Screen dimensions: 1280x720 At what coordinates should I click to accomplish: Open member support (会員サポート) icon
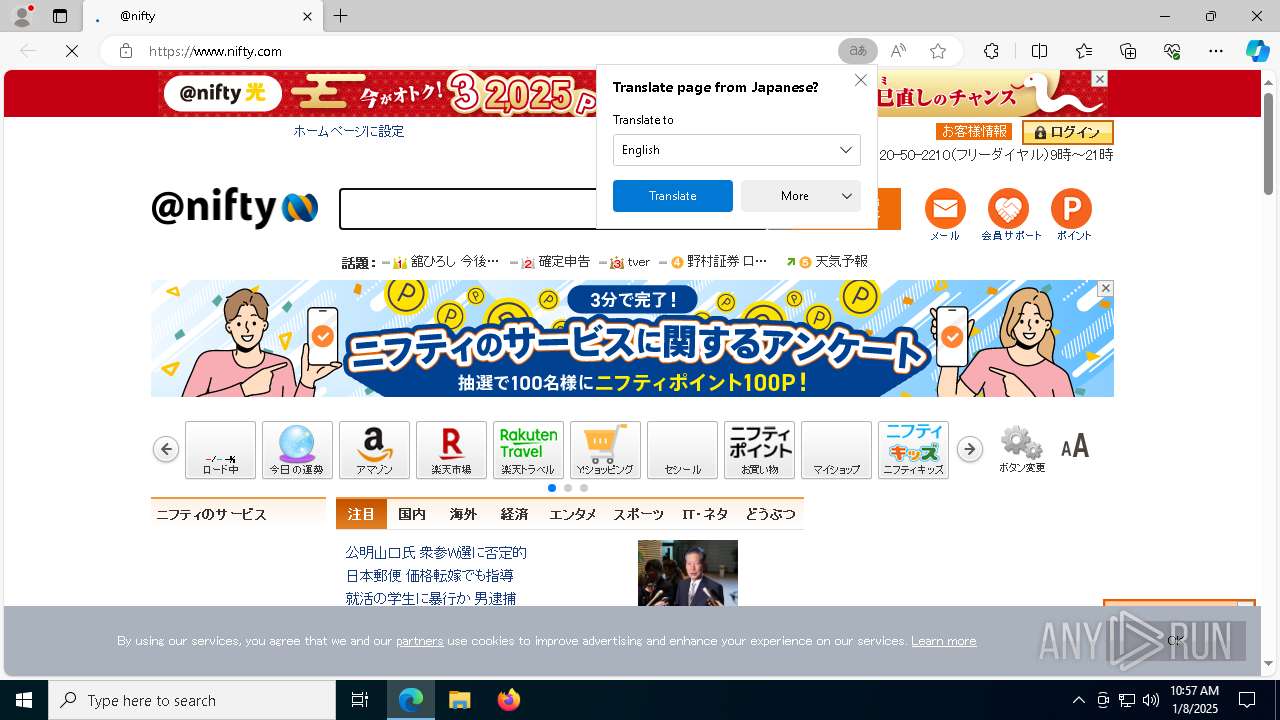(1011, 215)
